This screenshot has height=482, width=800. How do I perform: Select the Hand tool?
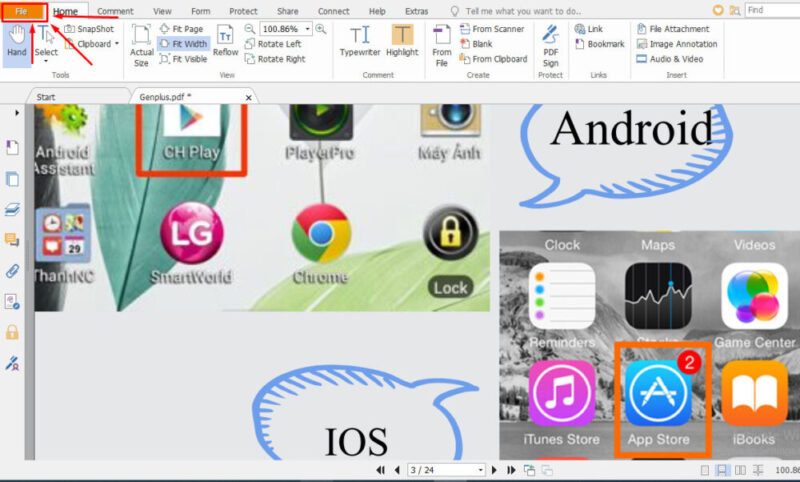coord(15,42)
